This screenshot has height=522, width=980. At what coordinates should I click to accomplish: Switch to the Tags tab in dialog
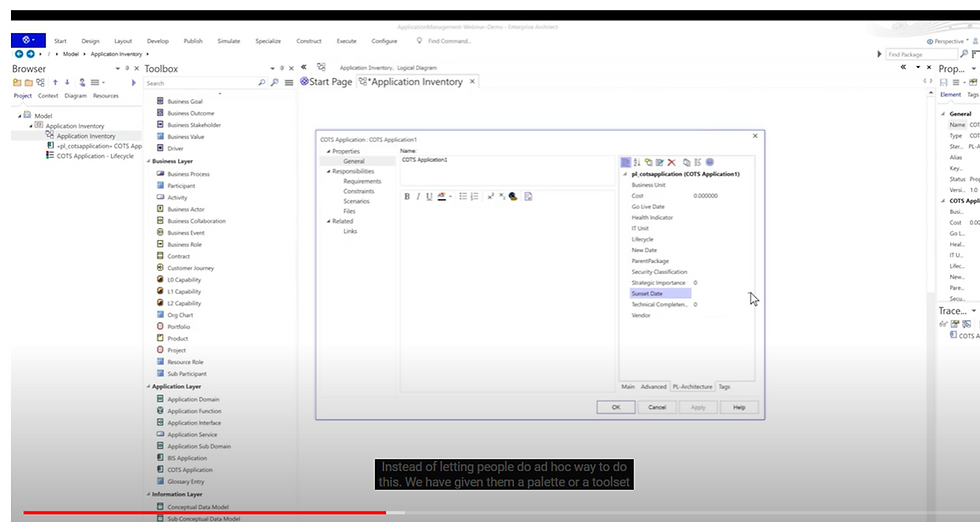pos(724,387)
